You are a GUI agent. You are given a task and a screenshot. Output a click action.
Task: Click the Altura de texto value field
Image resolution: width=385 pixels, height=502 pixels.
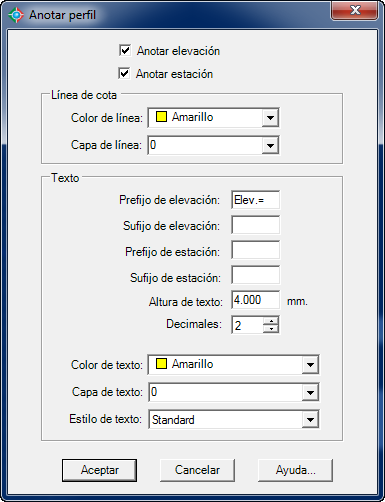255,300
